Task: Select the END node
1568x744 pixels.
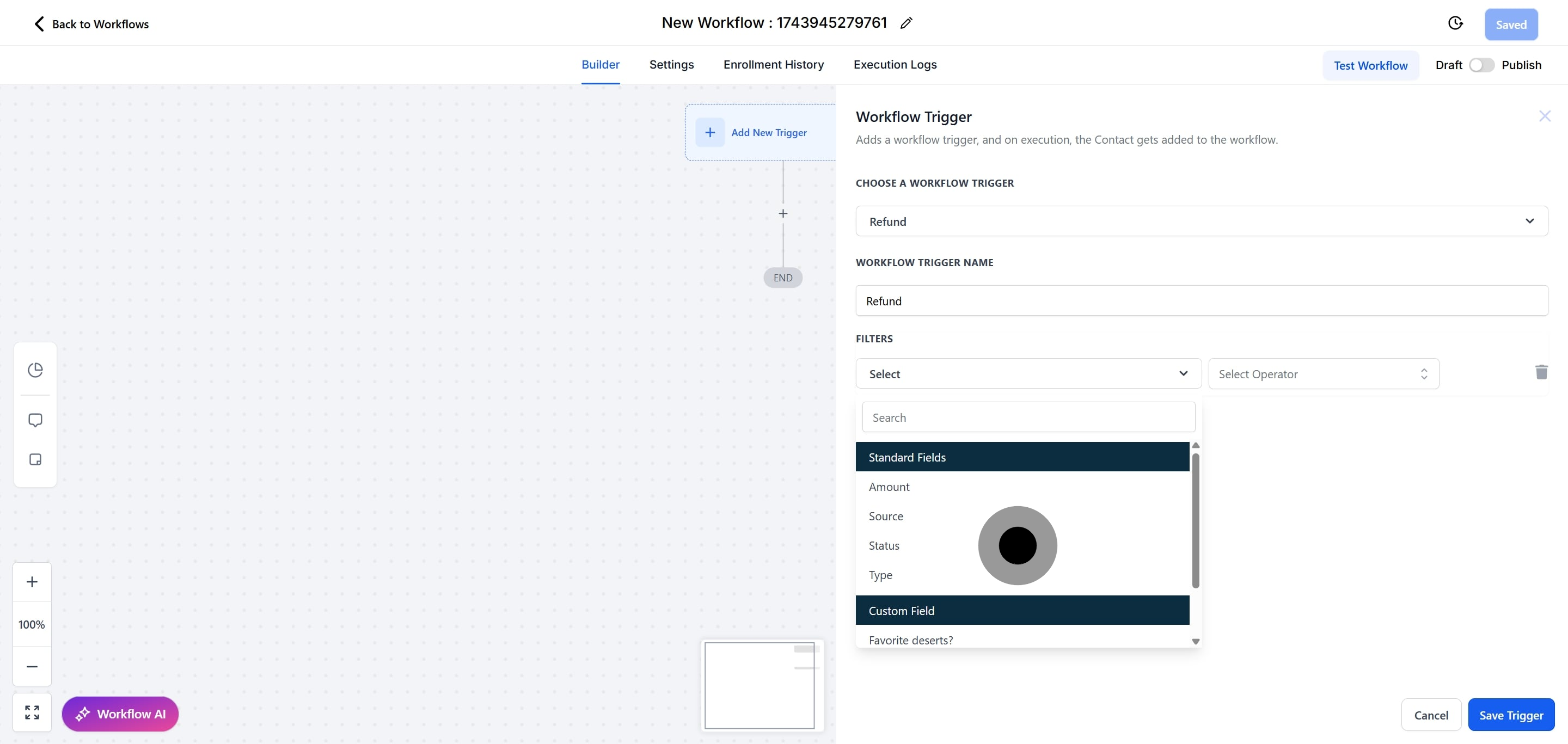Action: pyautogui.click(x=783, y=278)
